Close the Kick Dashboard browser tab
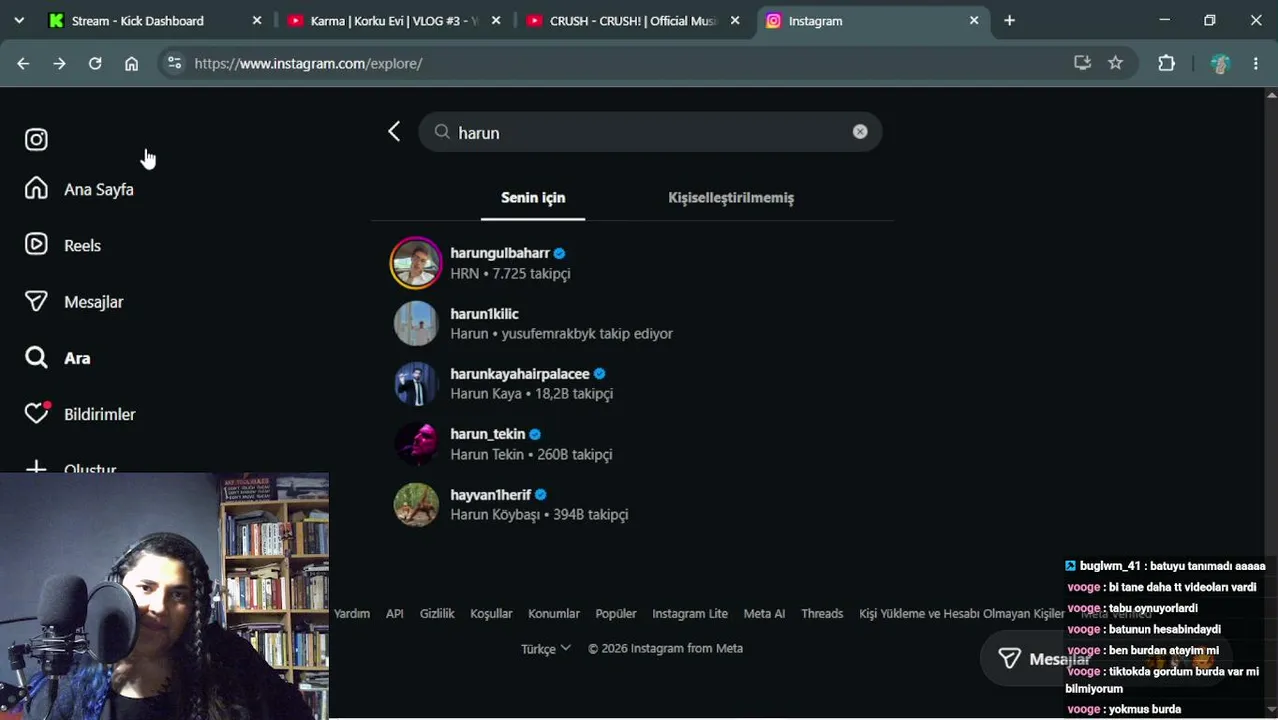Image resolution: width=1278 pixels, height=720 pixels. coord(257,20)
